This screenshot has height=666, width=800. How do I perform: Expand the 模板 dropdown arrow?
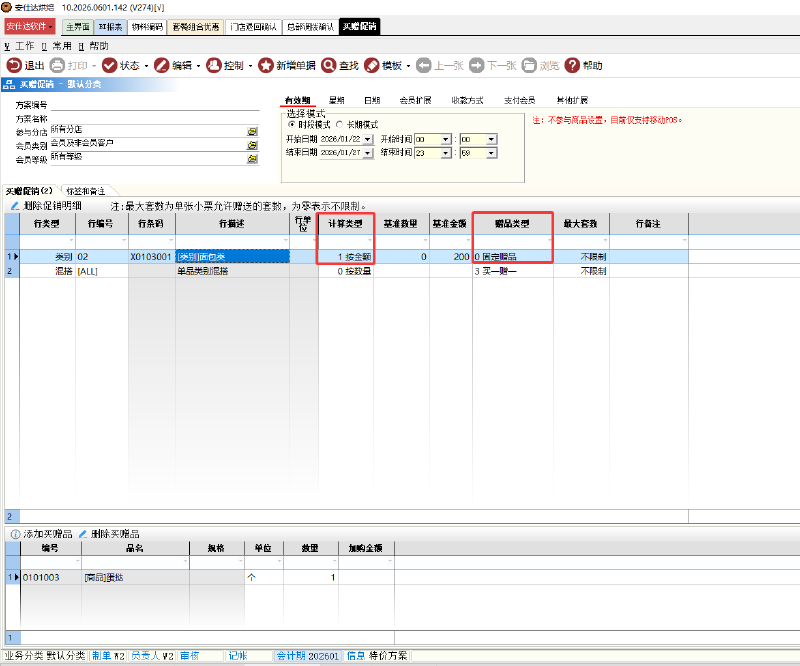pyautogui.click(x=409, y=66)
